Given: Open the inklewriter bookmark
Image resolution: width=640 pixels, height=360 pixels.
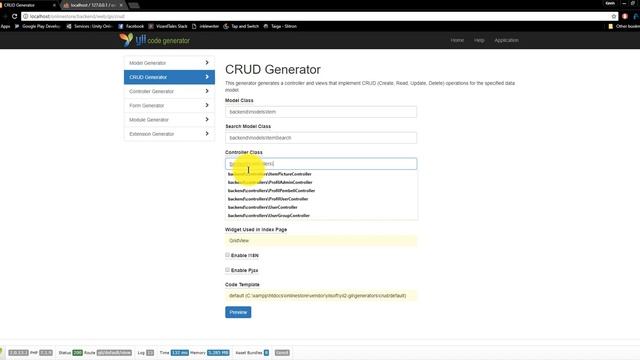Looking at the screenshot, I should [206, 26].
